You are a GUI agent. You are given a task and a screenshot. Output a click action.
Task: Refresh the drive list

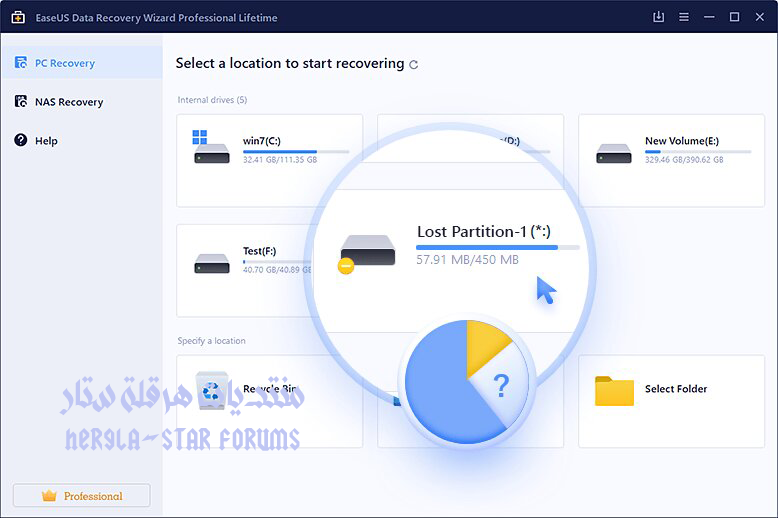(x=413, y=65)
